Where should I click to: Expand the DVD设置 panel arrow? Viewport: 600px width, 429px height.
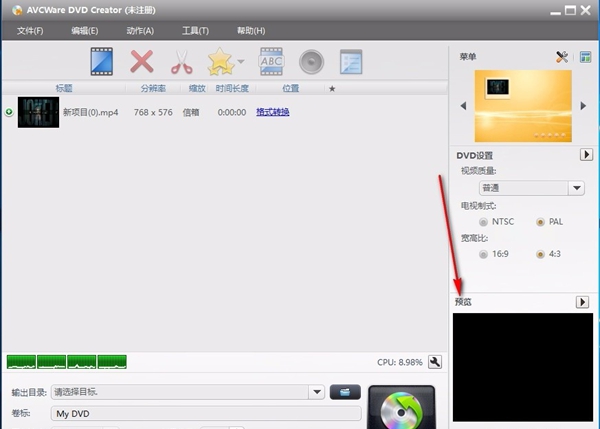coord(586,155)
